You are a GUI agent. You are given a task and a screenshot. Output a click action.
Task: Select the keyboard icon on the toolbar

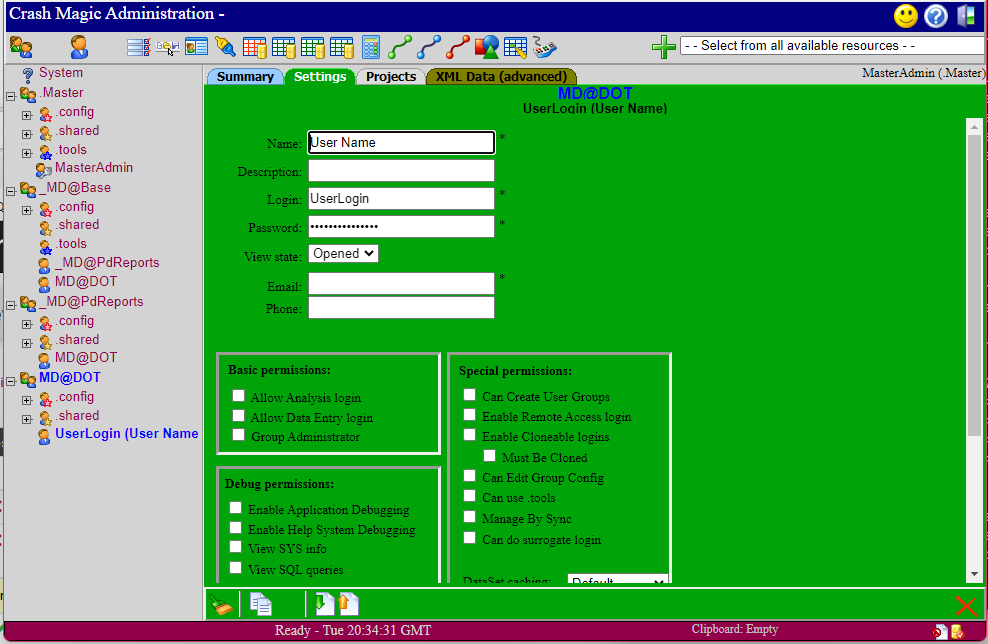[x=544, y=47]
